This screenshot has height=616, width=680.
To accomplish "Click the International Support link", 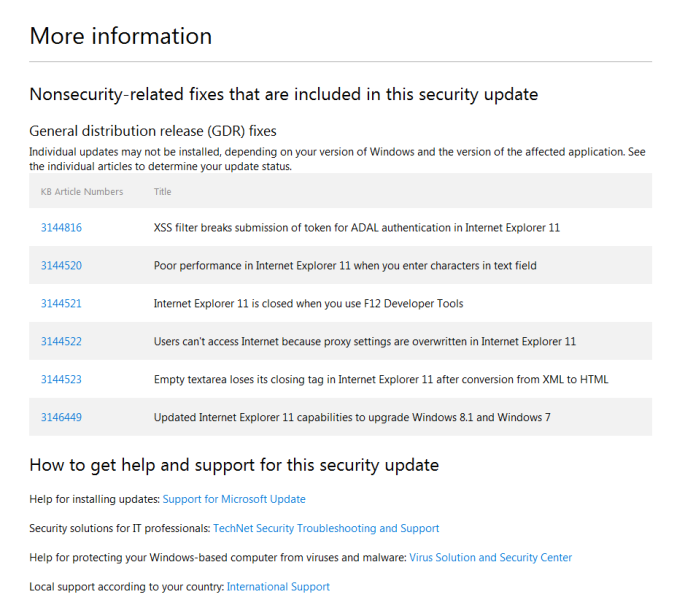I will click(x=278, y=587).
